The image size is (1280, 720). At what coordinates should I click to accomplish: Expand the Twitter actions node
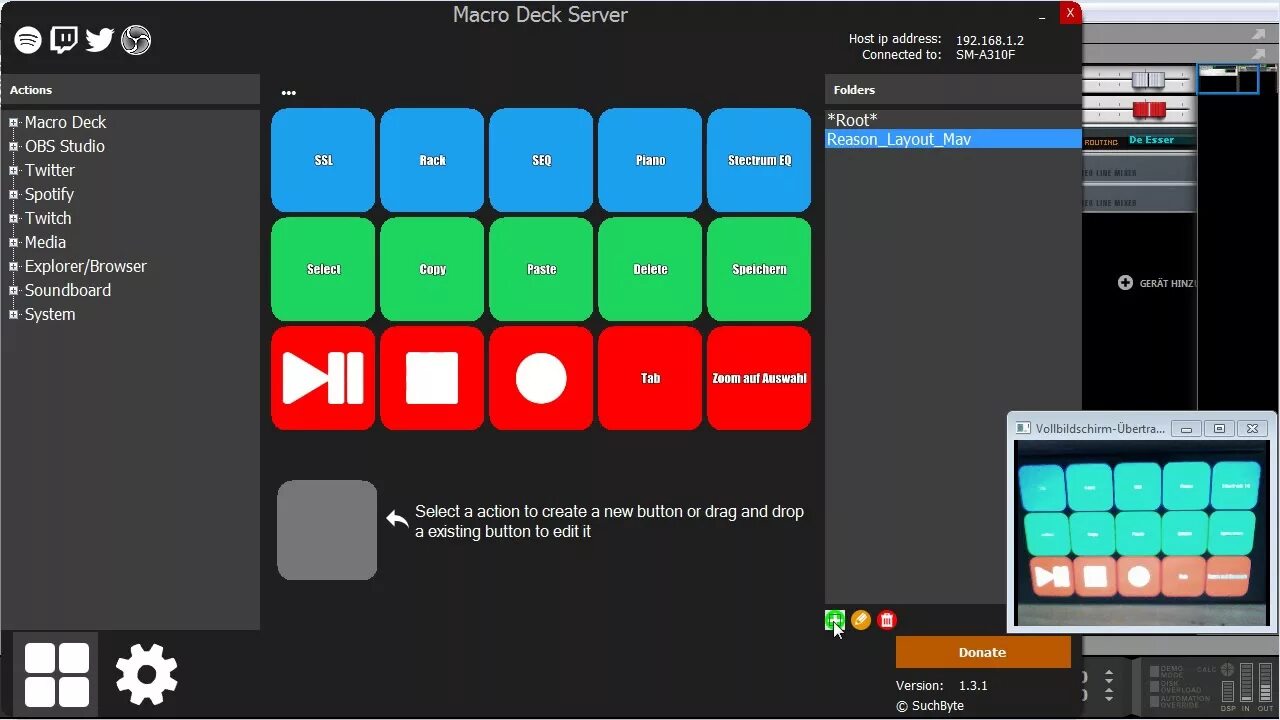[x=14, y=171]
